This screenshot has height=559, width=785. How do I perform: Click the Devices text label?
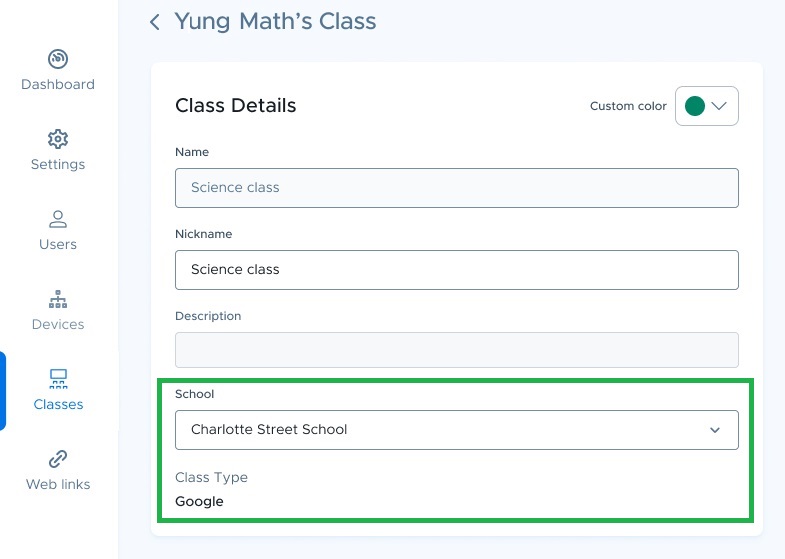point(58,324)
